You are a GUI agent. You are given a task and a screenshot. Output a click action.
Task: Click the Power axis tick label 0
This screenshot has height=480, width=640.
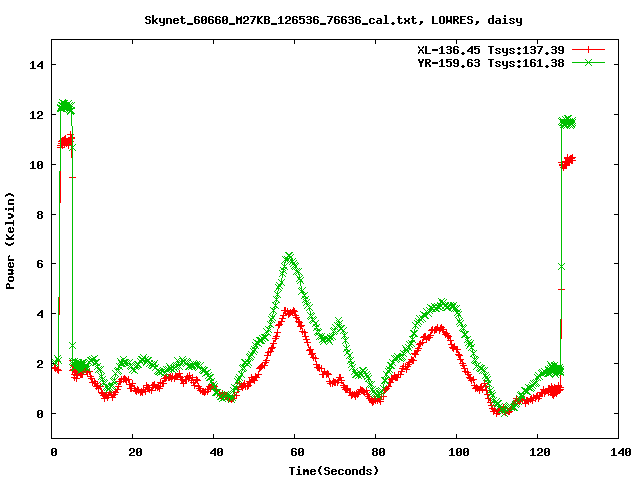40,414
